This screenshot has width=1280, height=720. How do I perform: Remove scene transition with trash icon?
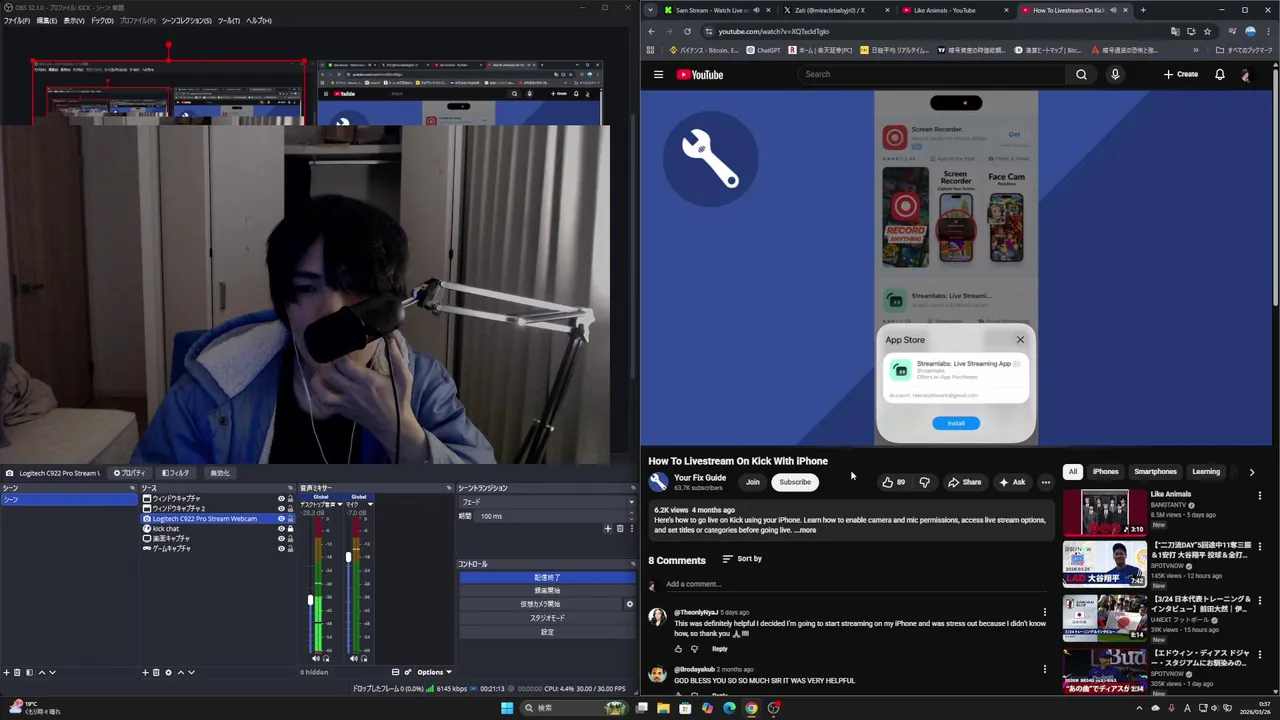(x=619, y=528)
